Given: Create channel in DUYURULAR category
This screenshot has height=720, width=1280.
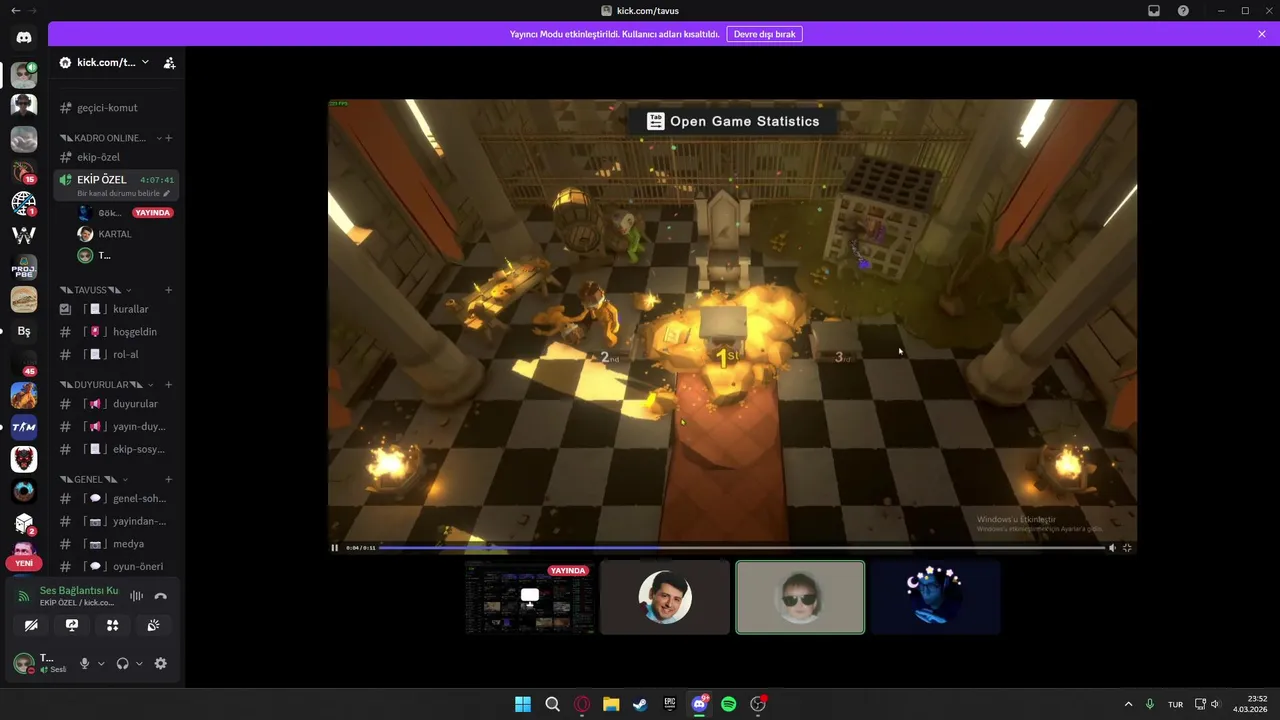Looking at the screenshot, I should click(x=169, y=385).
